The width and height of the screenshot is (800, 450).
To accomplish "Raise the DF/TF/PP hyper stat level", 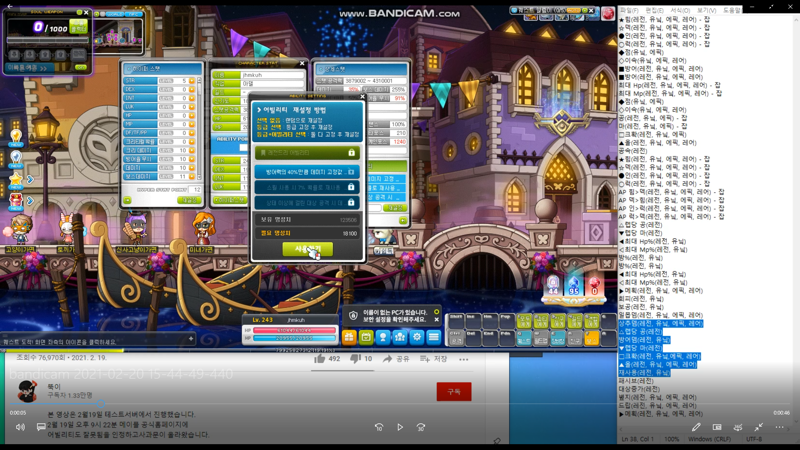I will (x=192, y=133).
